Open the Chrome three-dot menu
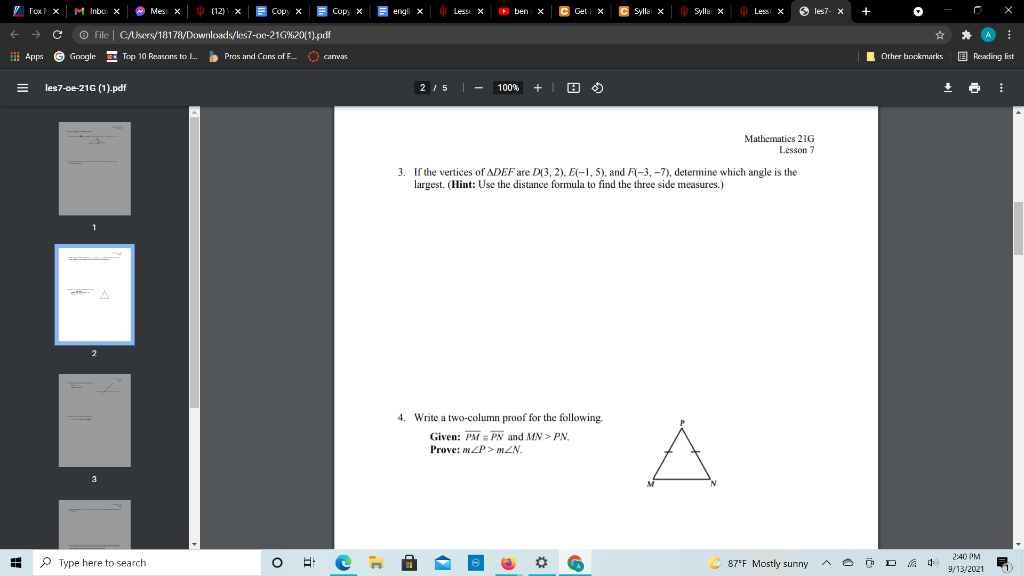 tap(1009, 35)
